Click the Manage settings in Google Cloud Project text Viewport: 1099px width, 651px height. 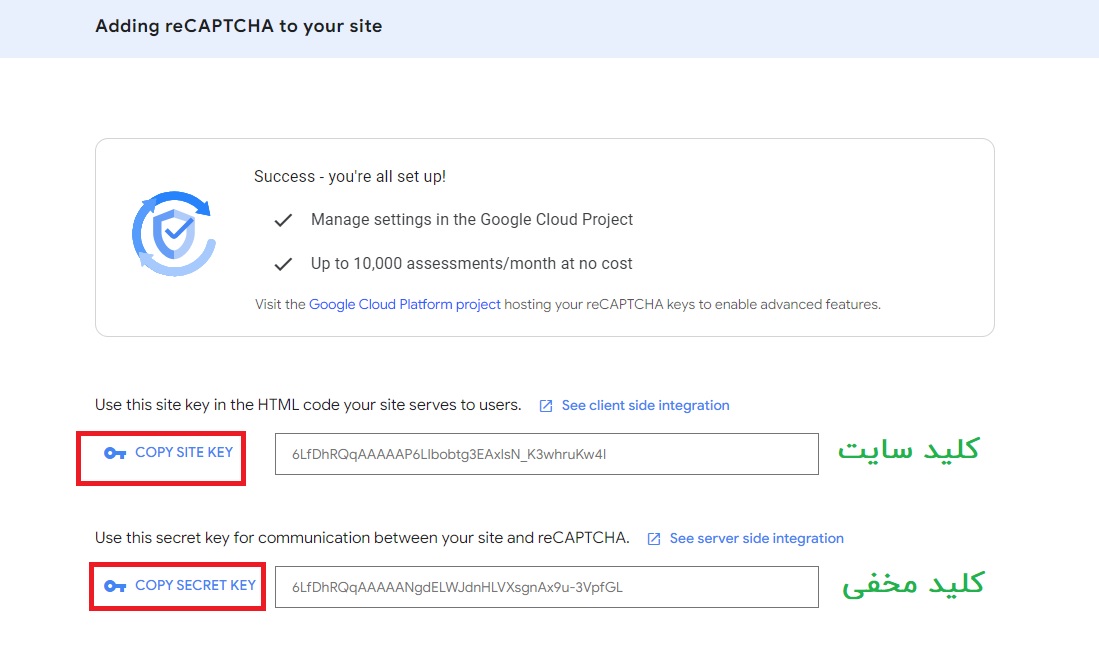(x=471, y=219)
